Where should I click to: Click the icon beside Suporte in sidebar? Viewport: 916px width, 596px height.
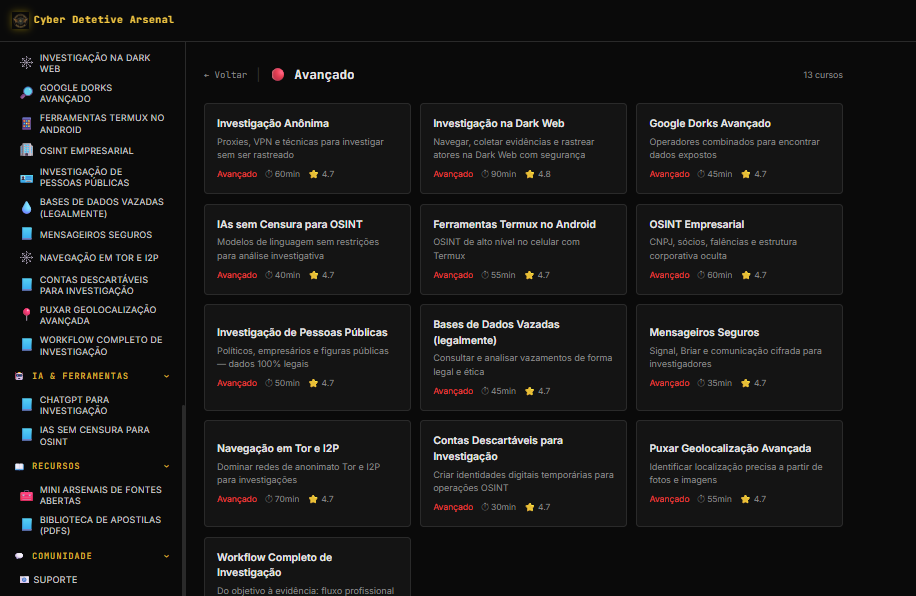[x=24, y=580]
